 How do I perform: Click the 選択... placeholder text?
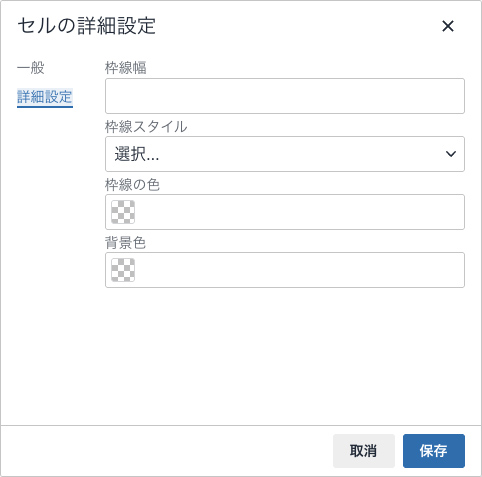pyautogui.click(x=137, y=154)
